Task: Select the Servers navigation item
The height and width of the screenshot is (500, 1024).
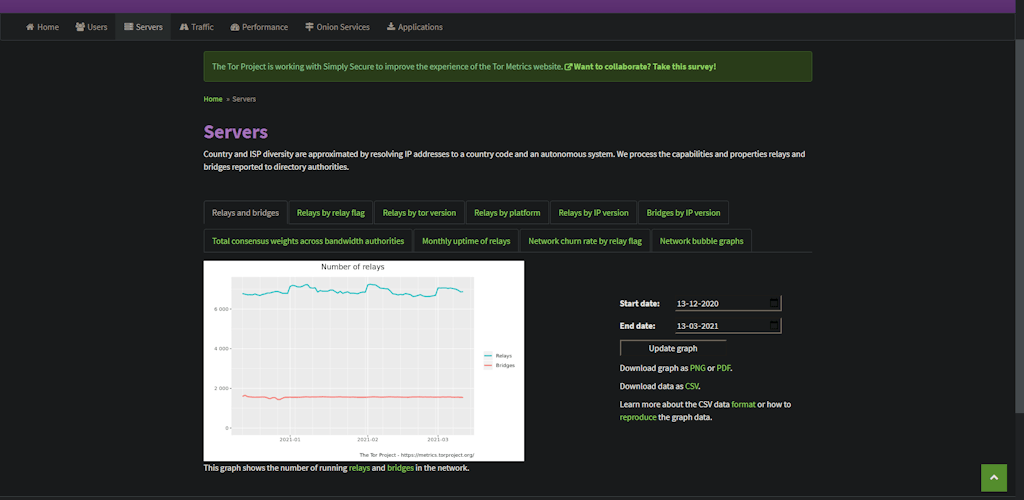Action: click(143, 27)
